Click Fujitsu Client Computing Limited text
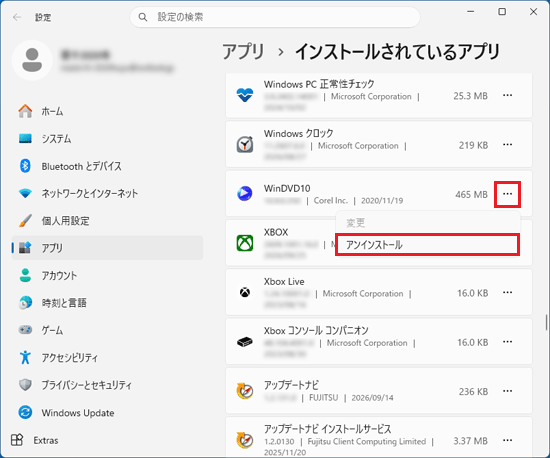This screenshot has width=550, height=458. [367, 441]
